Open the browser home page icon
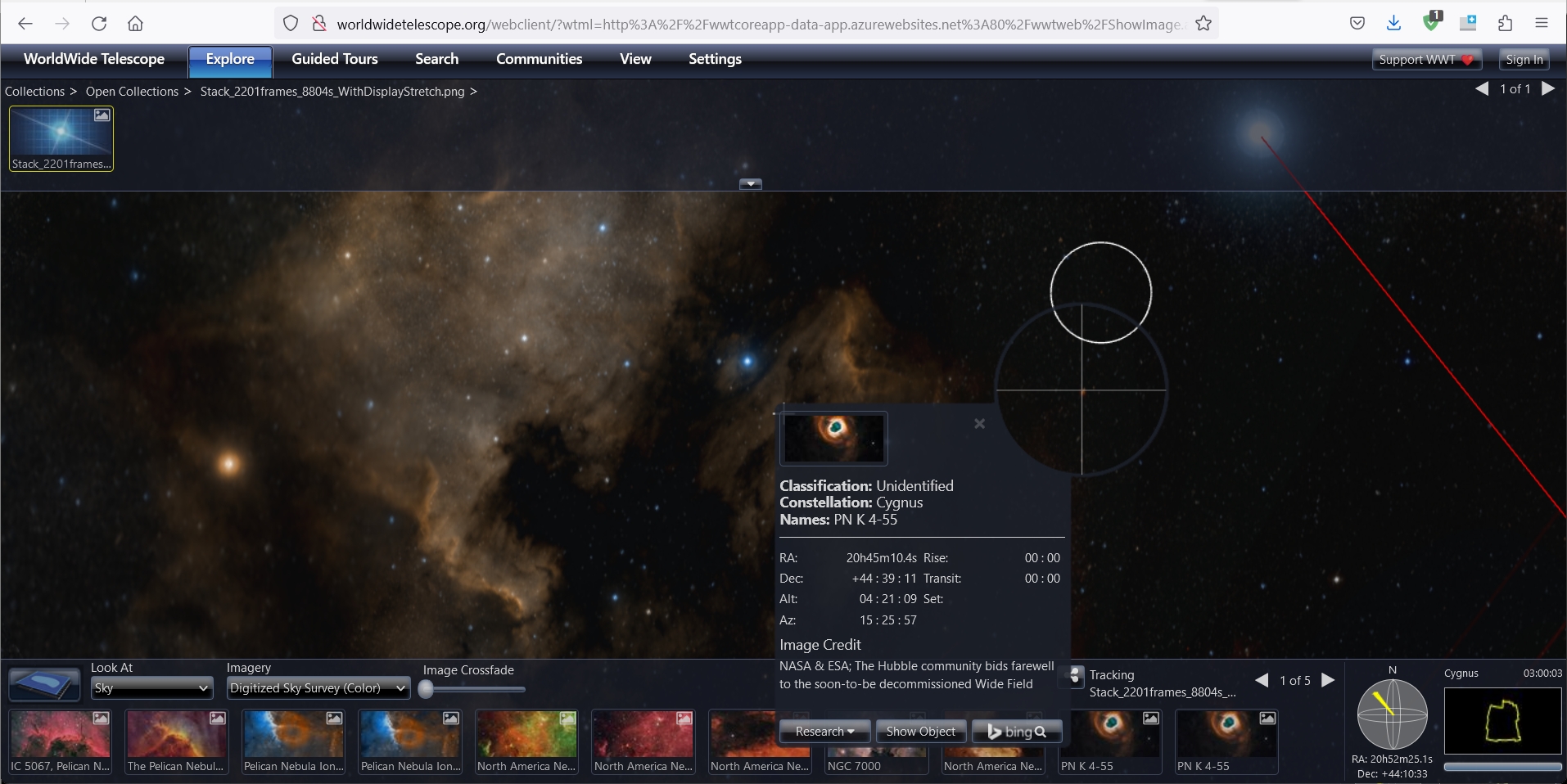Viewport: 1567px width, 784px height. [136, 24]
